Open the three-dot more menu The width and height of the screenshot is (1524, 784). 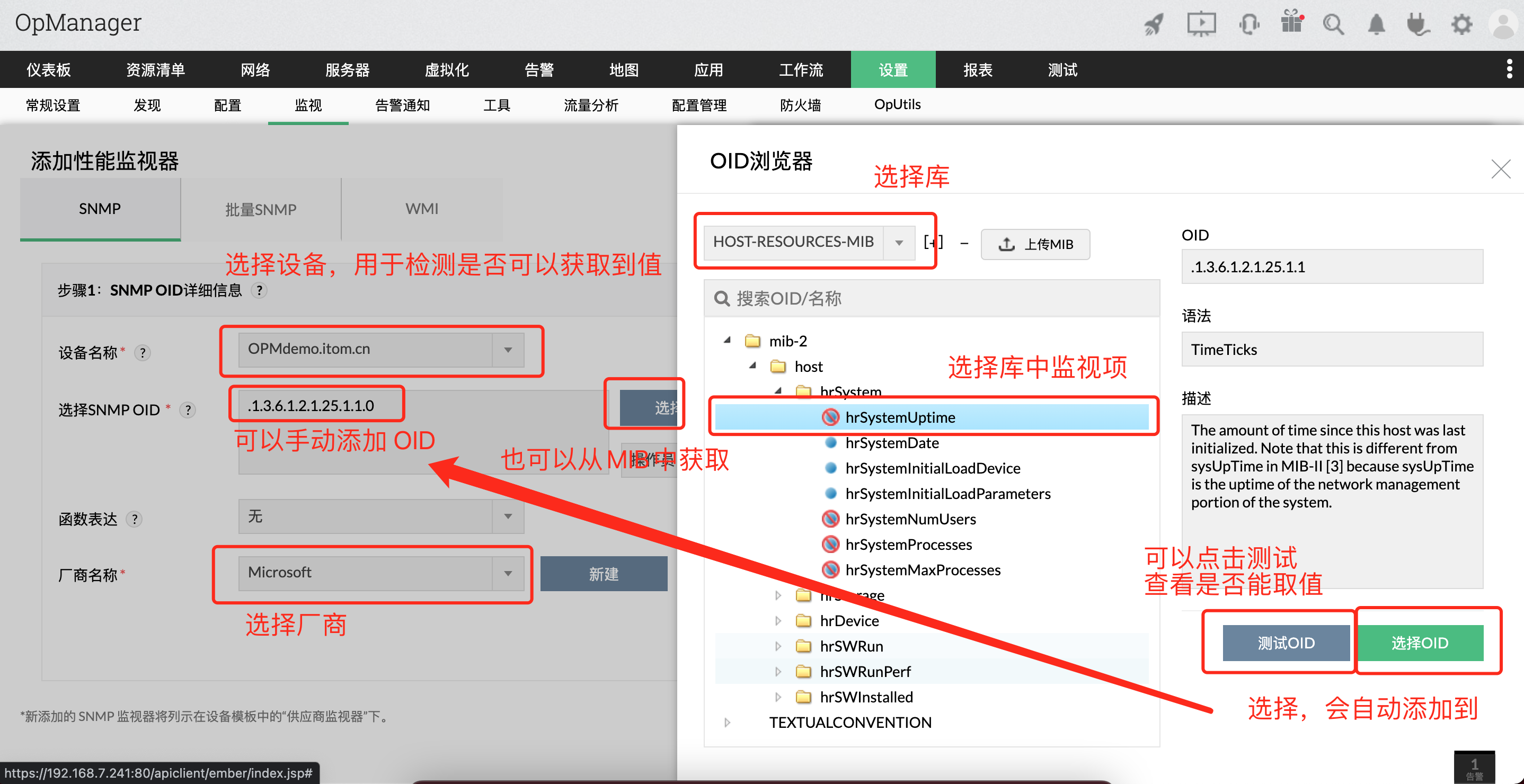click(1509, 69)
